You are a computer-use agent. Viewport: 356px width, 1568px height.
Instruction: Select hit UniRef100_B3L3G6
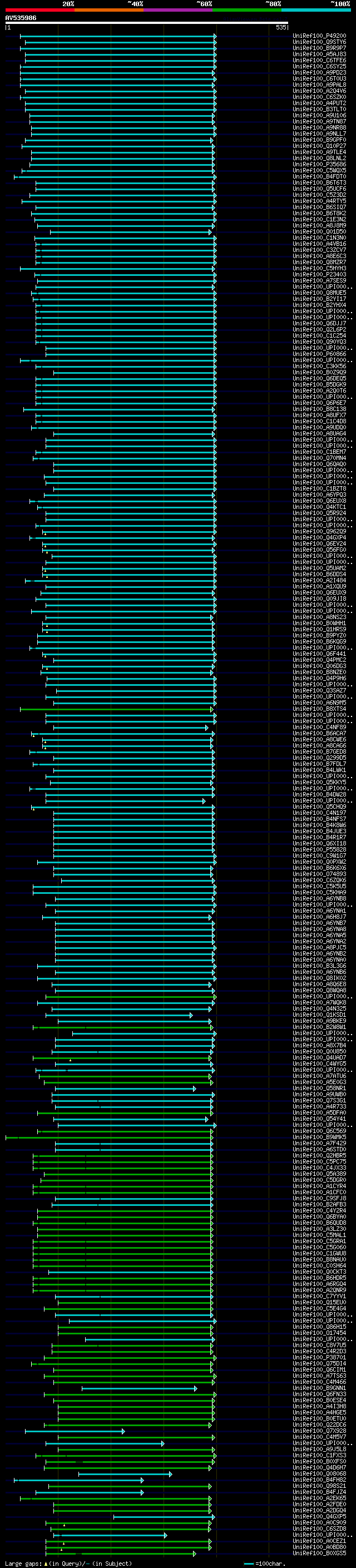coord(319,966)
